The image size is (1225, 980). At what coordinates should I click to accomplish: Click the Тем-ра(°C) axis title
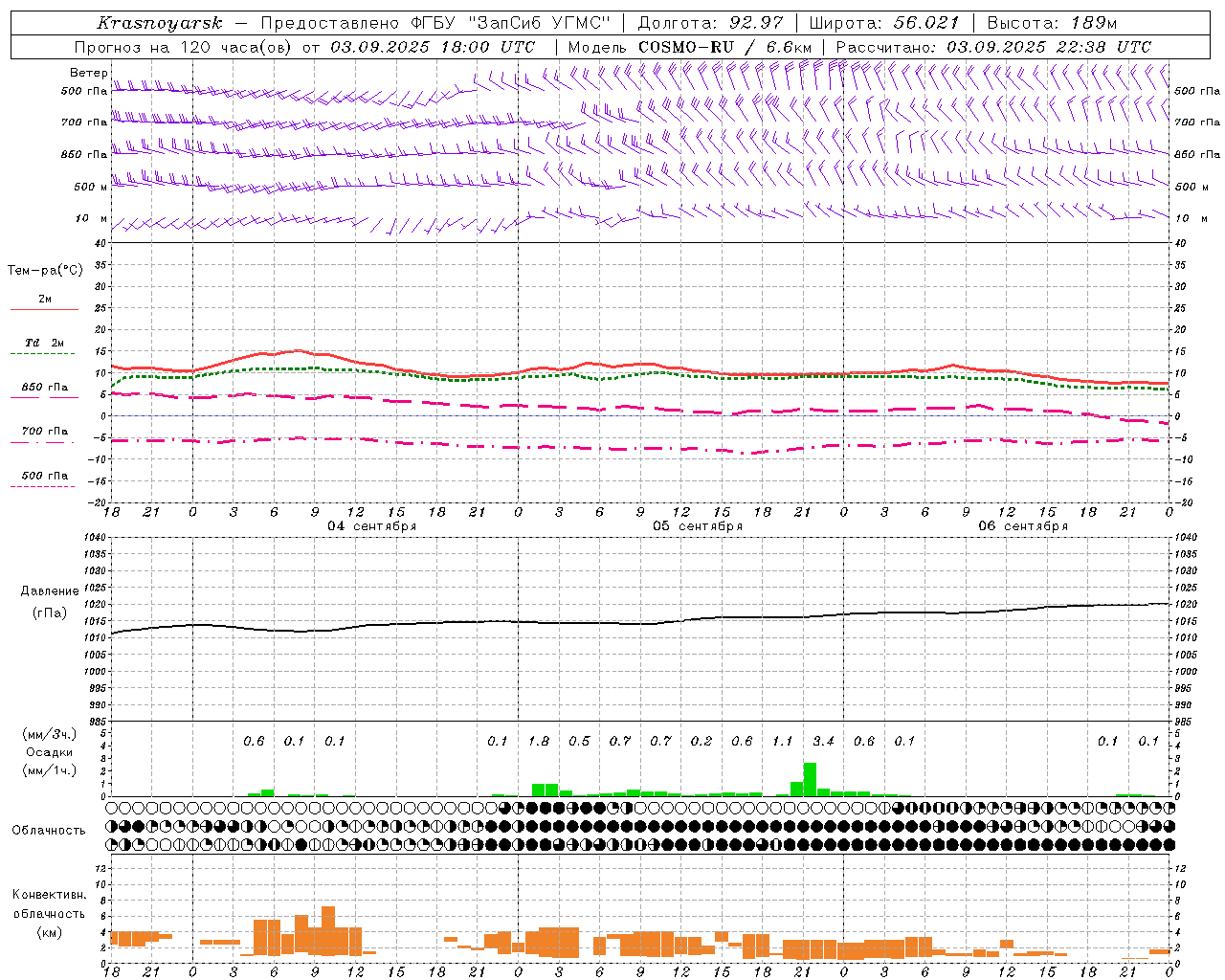[45, 271]
